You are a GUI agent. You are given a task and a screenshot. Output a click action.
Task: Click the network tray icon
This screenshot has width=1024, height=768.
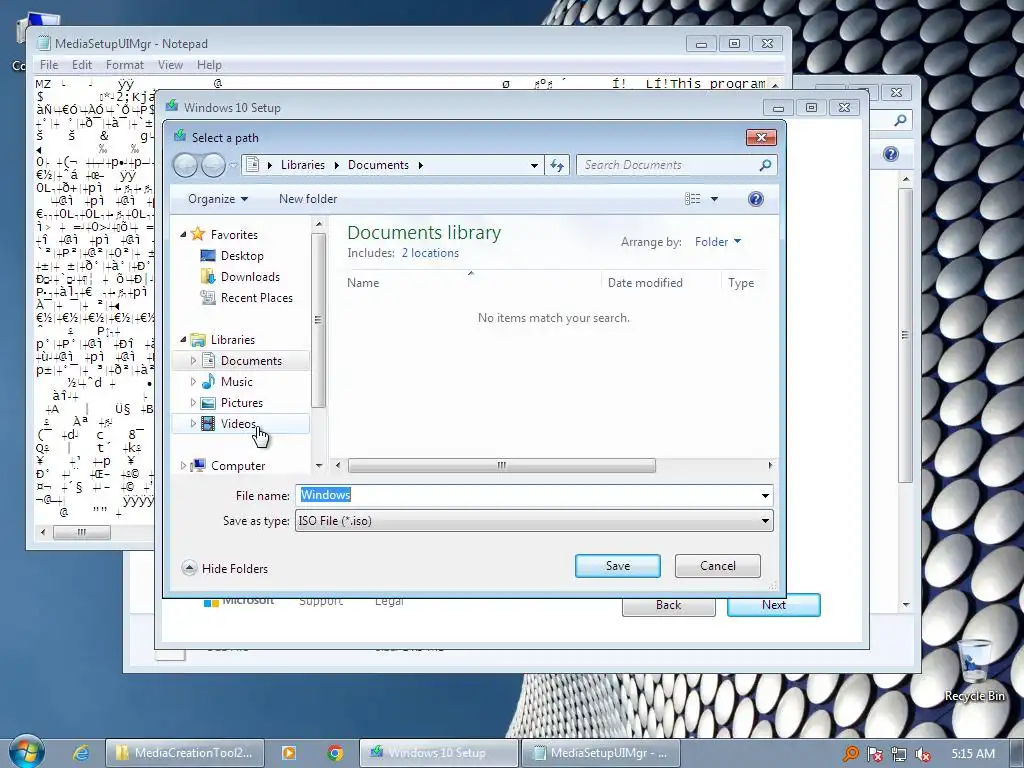coord(899,754)
